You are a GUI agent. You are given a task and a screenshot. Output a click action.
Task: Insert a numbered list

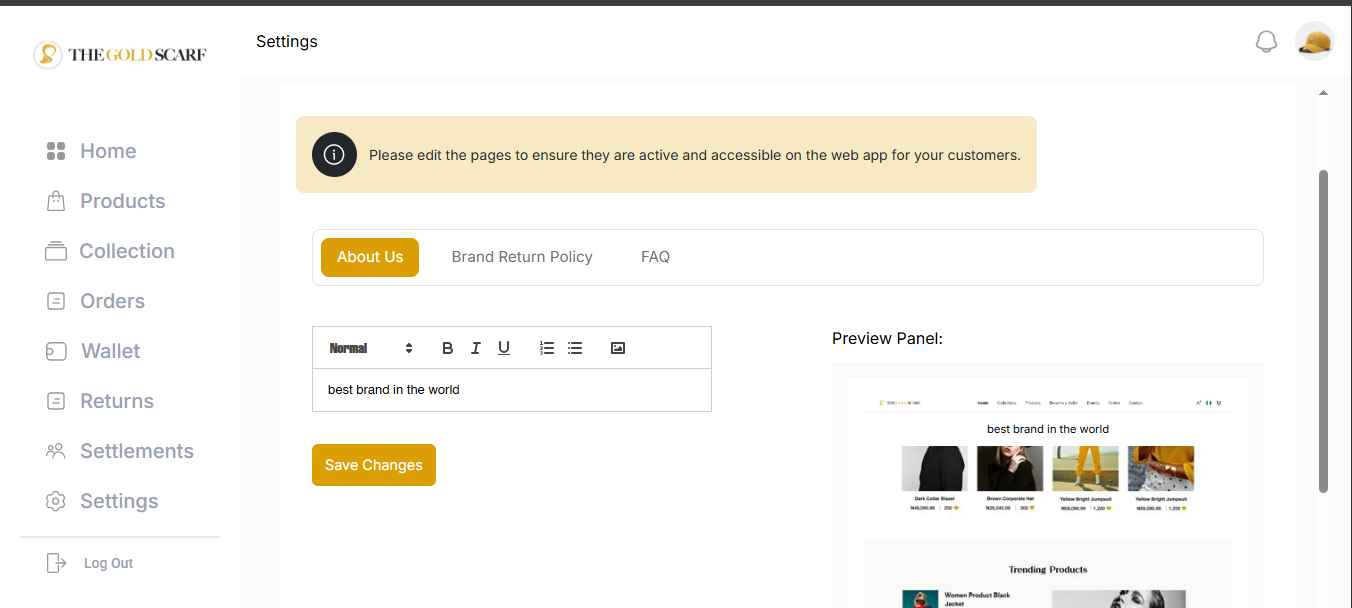pyautogui.click(x=547, y=348)
